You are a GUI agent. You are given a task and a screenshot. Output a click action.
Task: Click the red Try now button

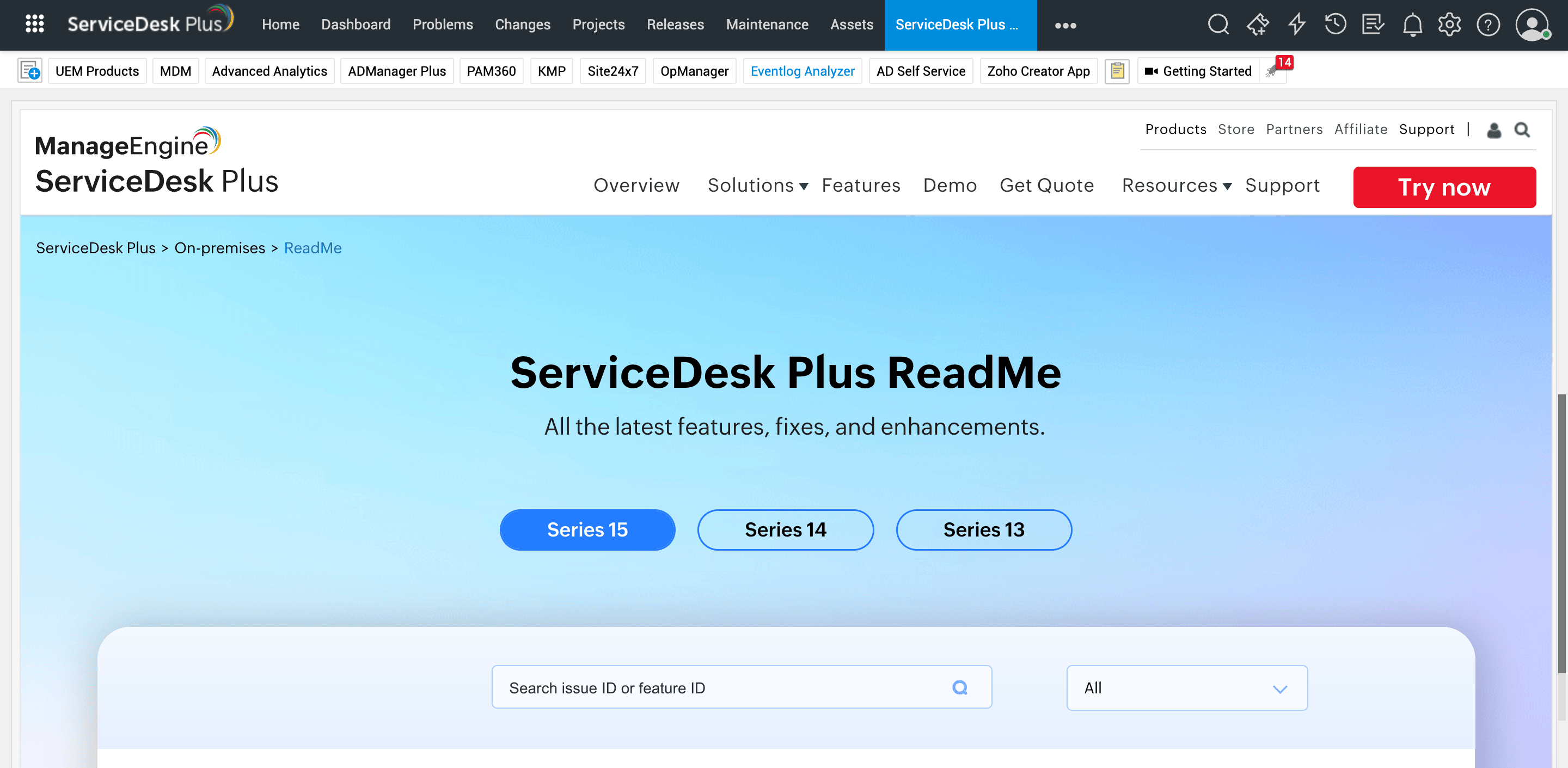click(1444, 187)
